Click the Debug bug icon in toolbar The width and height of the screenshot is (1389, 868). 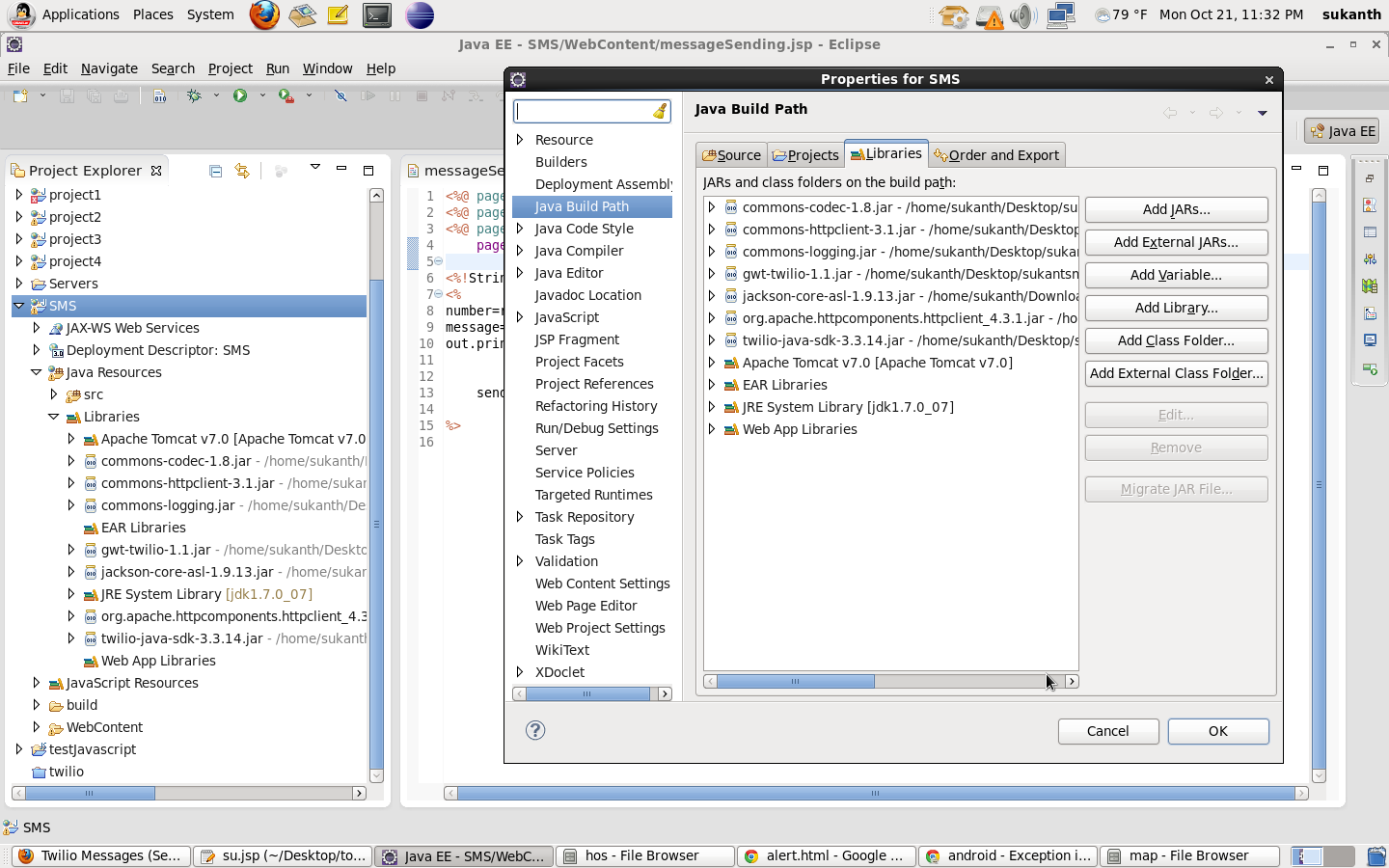tap(195, 95)
